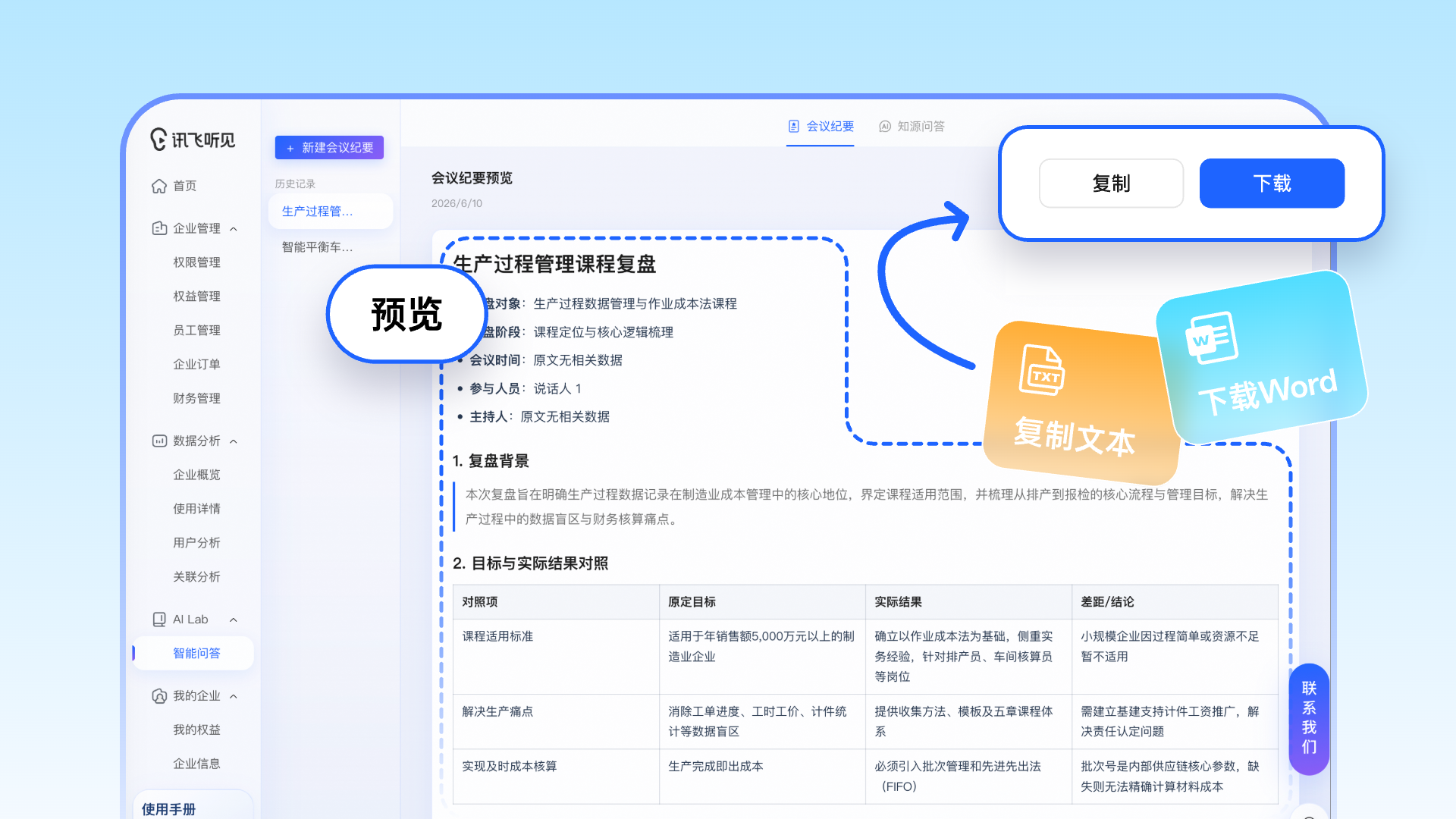Click the AI Lab section icon
The width and height of the screenshot is (1456, 819).
pos(159,620)
